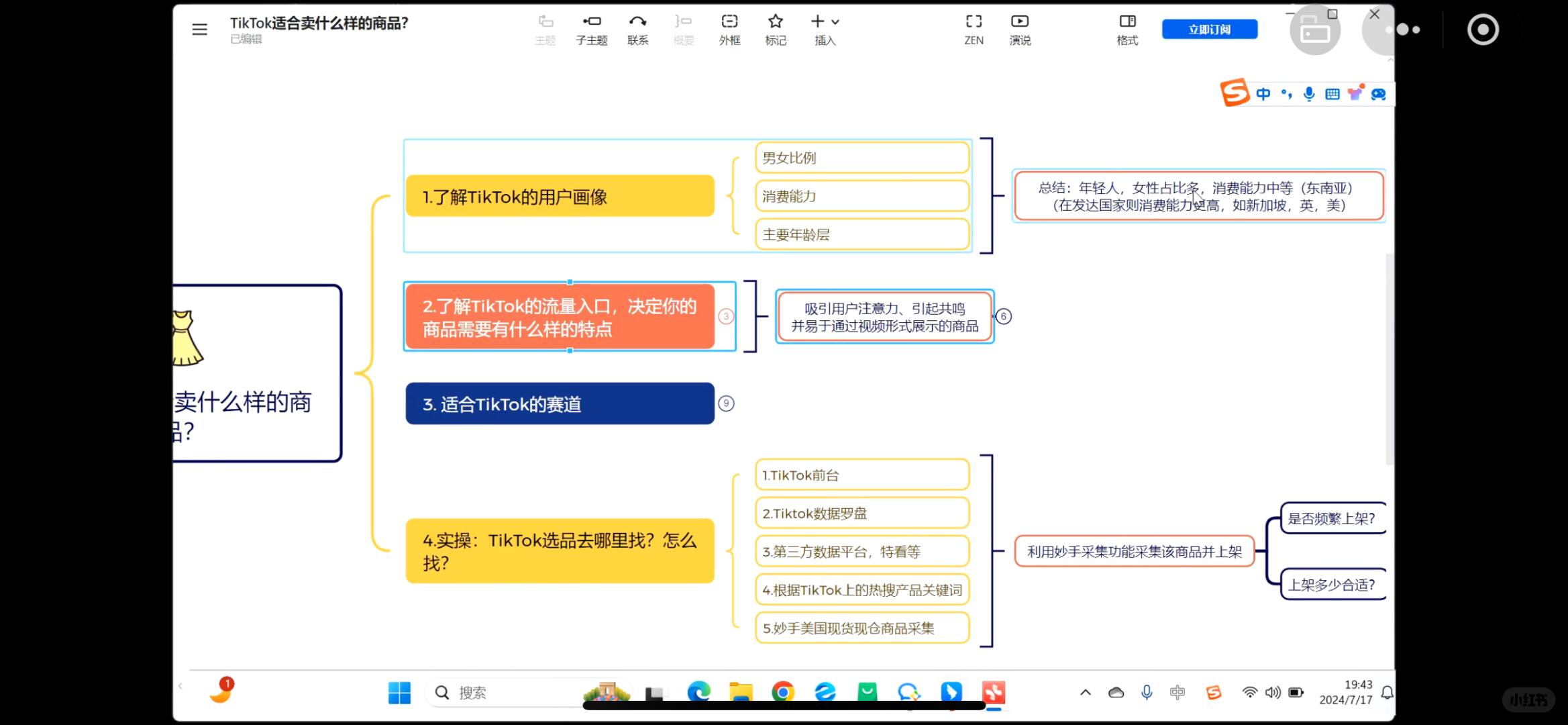The width and height of the screenshot is (1568, 725).
Task: Select the node 利用妙手采集功能采集该商品并上架
Action: click(1135, 552)
